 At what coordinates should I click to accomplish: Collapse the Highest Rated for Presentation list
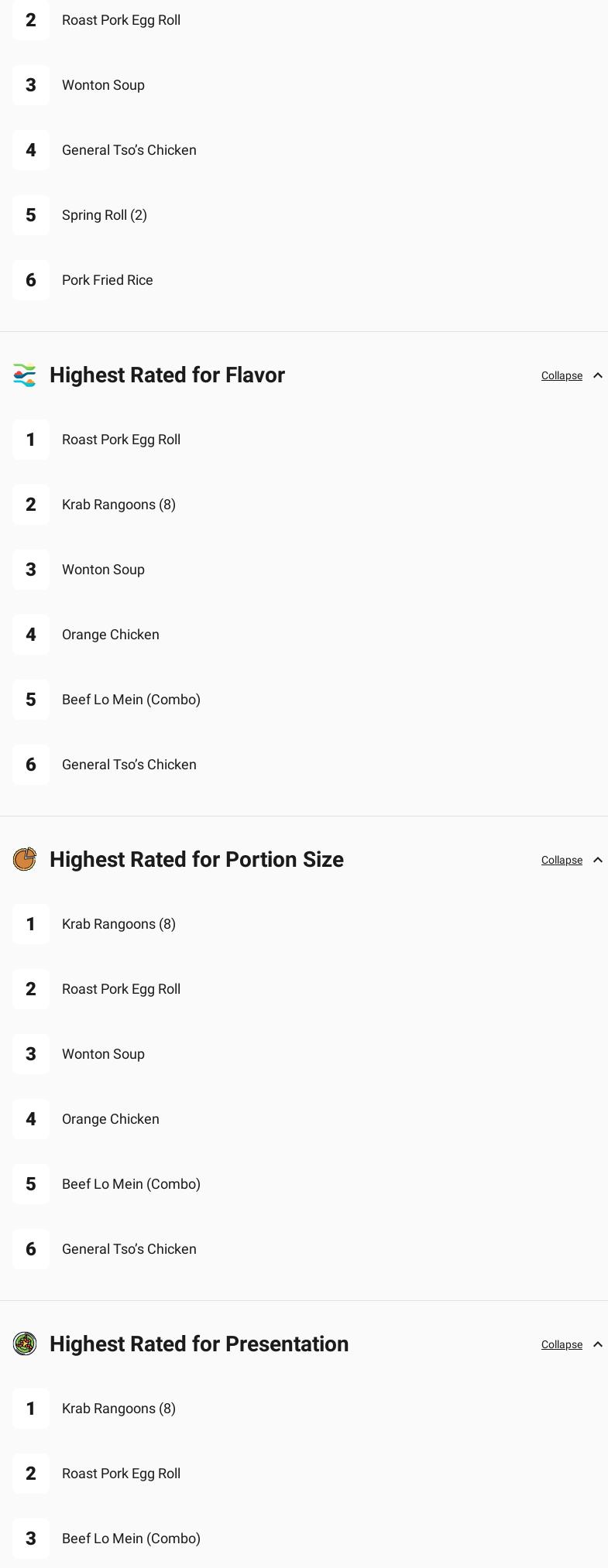coord(562,1344)
